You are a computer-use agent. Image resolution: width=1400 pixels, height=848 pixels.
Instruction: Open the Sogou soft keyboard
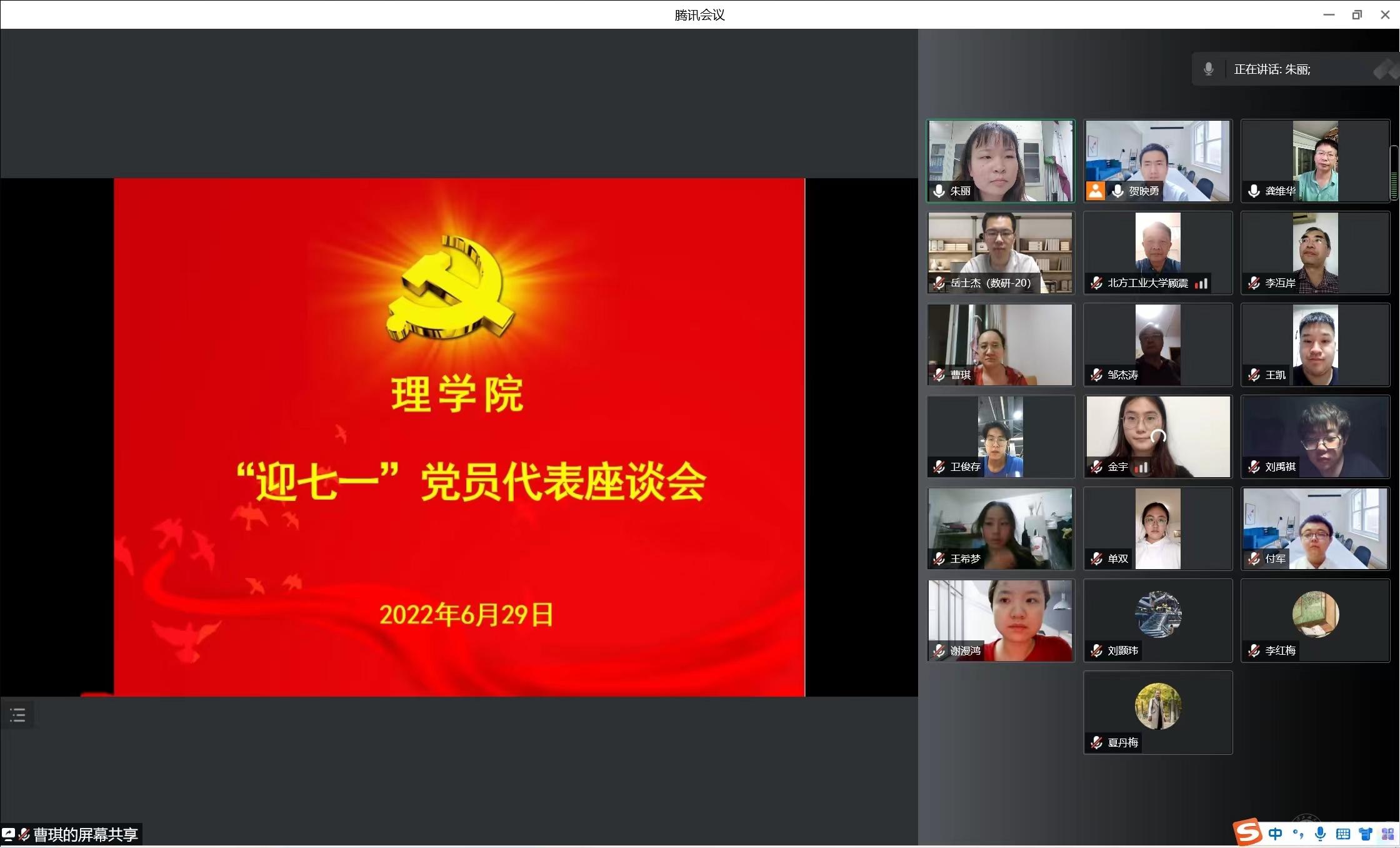[1342, 834]
